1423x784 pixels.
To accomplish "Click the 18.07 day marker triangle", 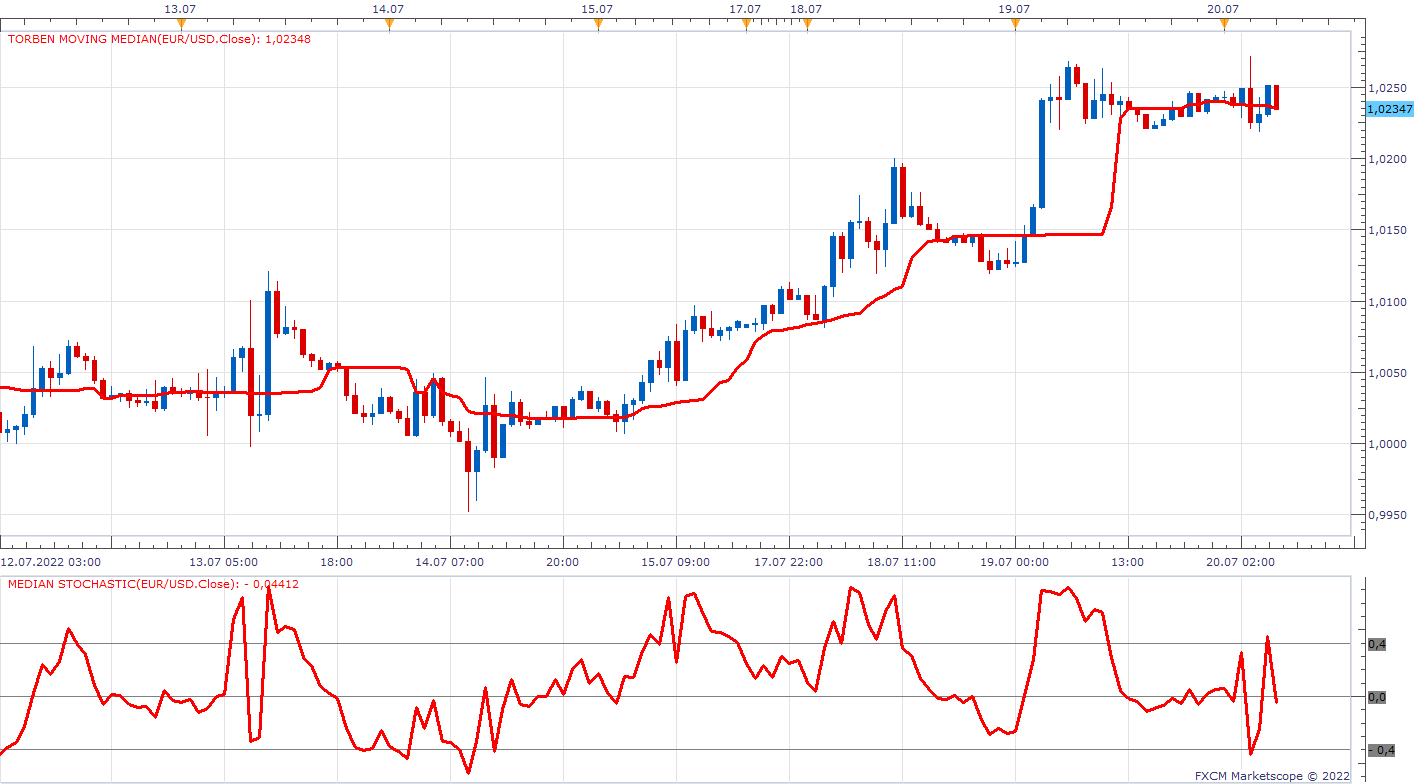I will 807,25.
